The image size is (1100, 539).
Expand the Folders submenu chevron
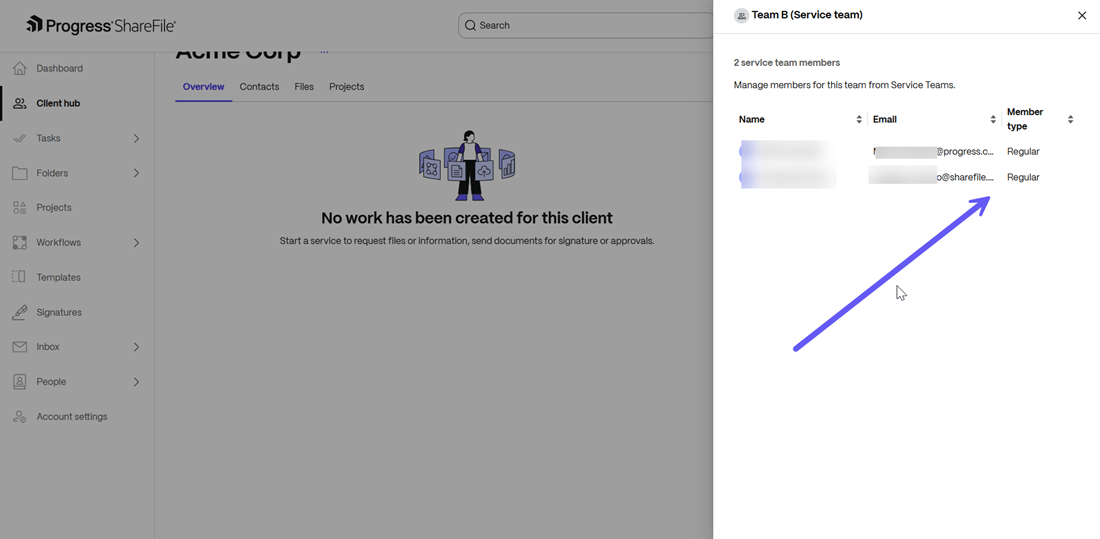coord(136,173)
